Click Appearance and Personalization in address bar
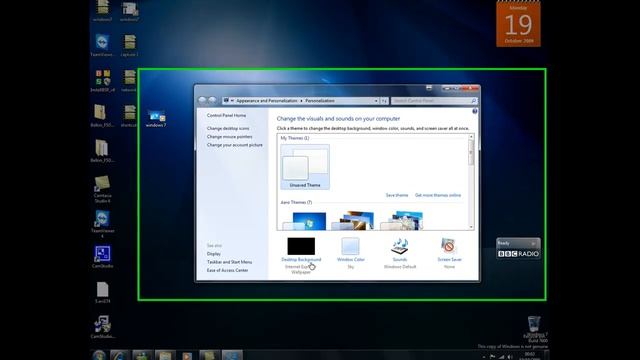640x360 pixels. [x=267, y=100]
